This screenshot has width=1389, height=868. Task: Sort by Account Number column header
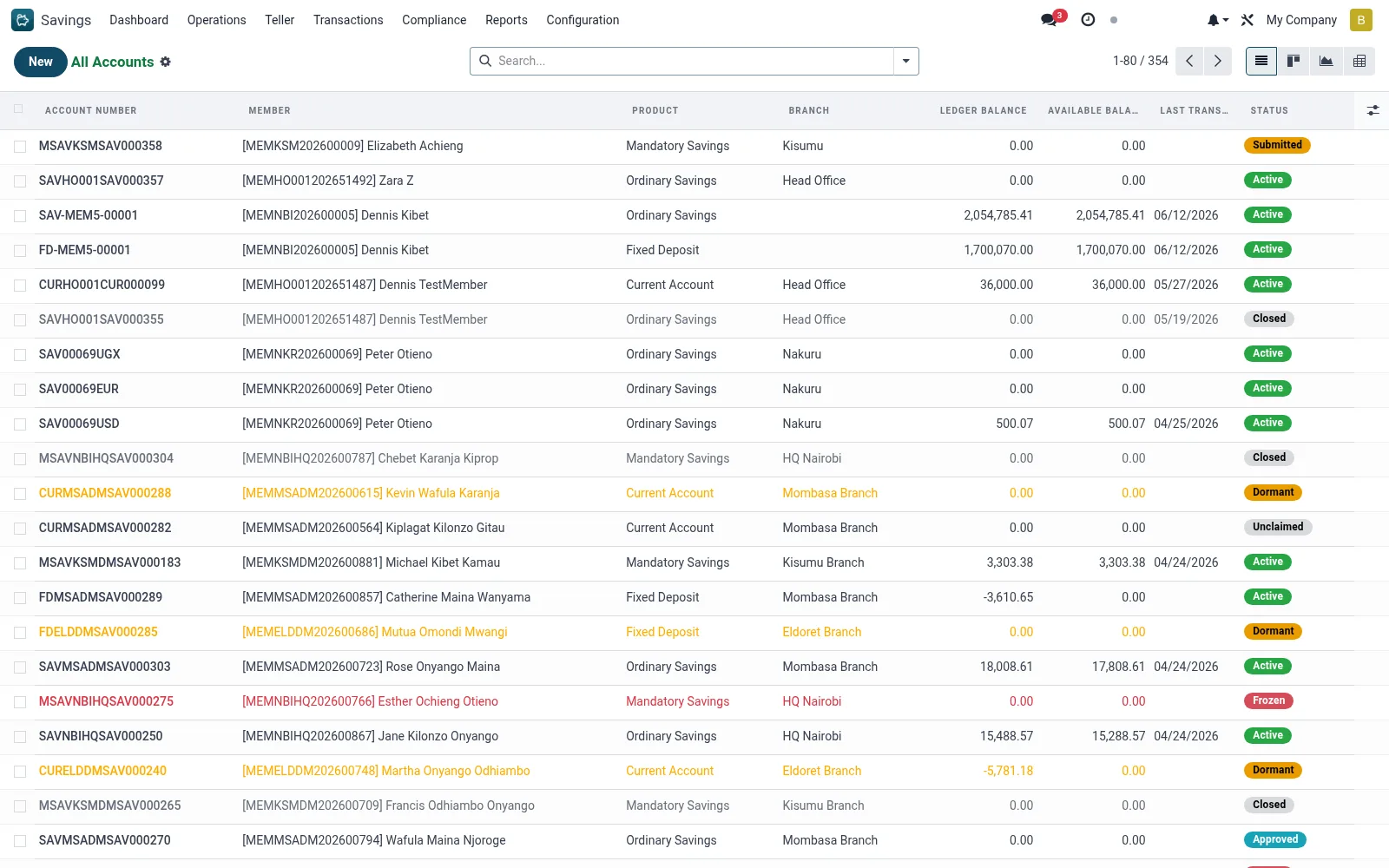click(91, 110)
